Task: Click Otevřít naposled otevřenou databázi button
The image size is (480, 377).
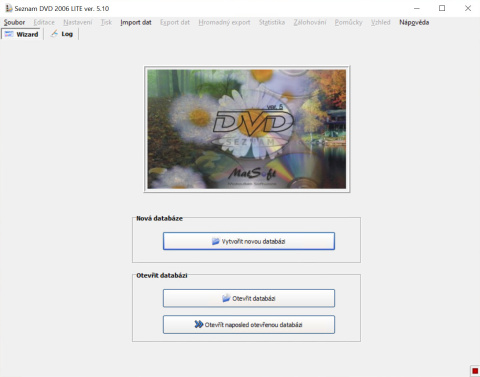Action: click(x=249, y=324)
